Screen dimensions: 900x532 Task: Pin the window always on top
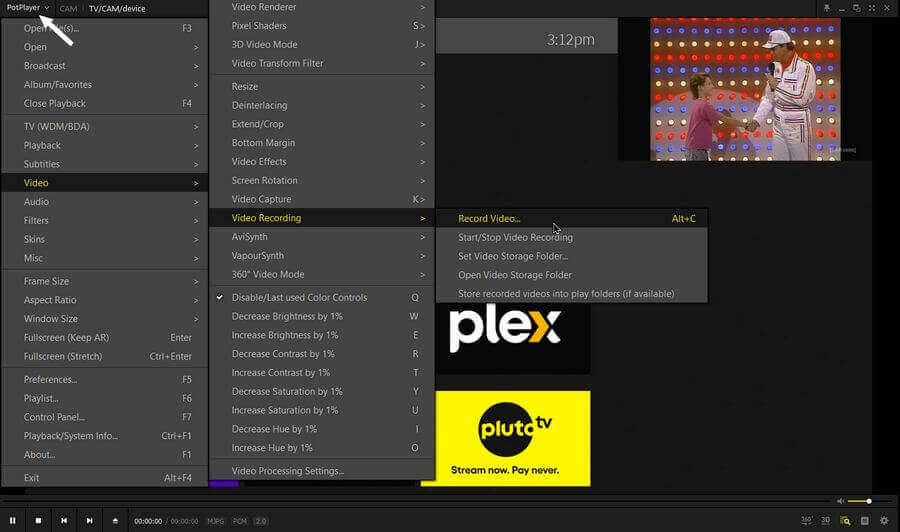click(827, 8)
